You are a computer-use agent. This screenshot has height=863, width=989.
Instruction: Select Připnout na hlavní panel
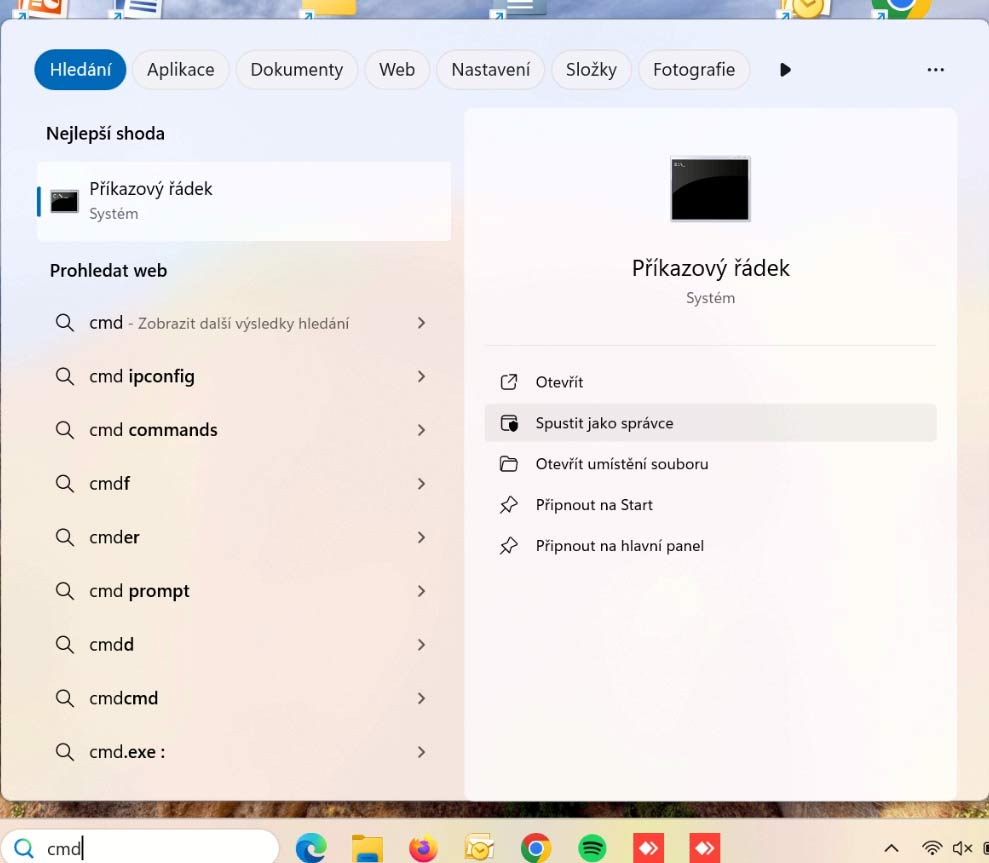pyautogui.click(x=710, y=546)
